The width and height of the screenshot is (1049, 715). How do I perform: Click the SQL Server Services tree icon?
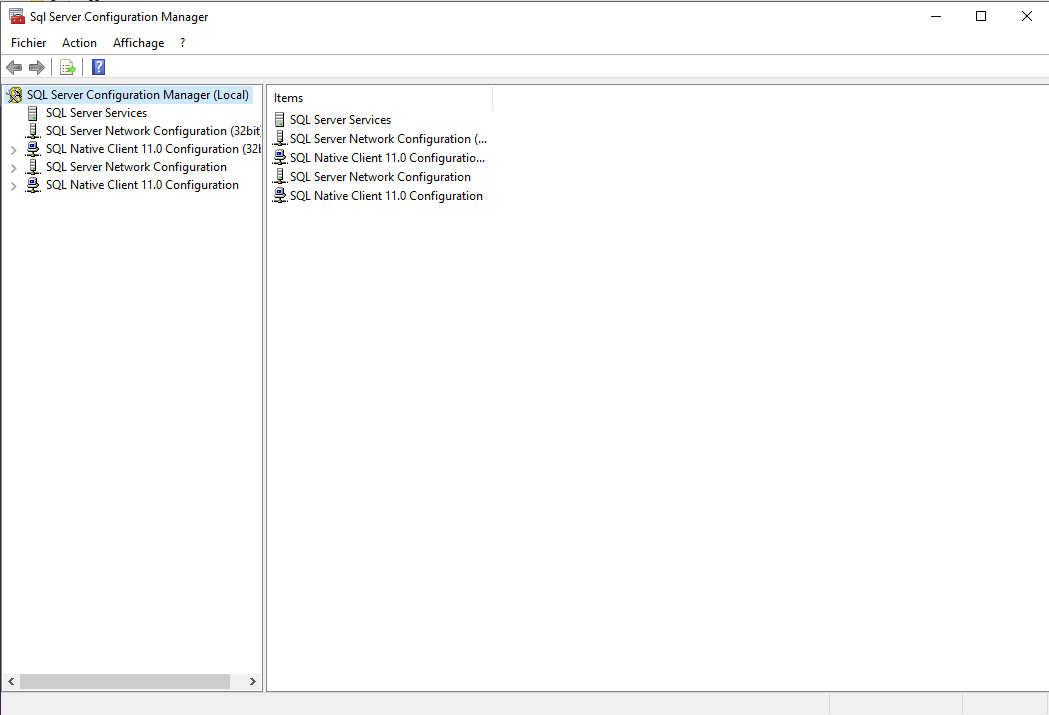[32, 113]
